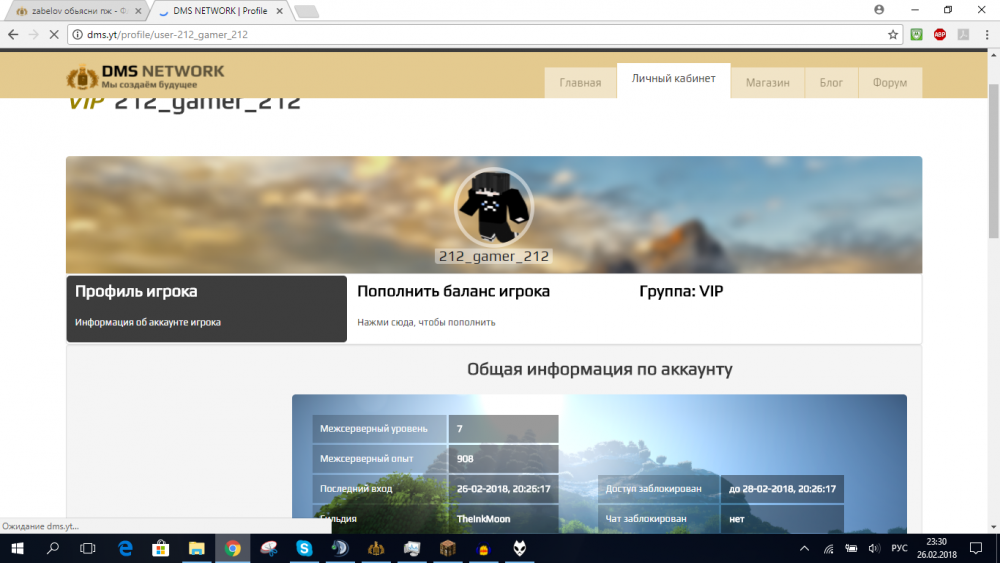The width and height of the screenshot is (1000, 563).
Task: Show hidden system tray icons
Action: [804, 548]
